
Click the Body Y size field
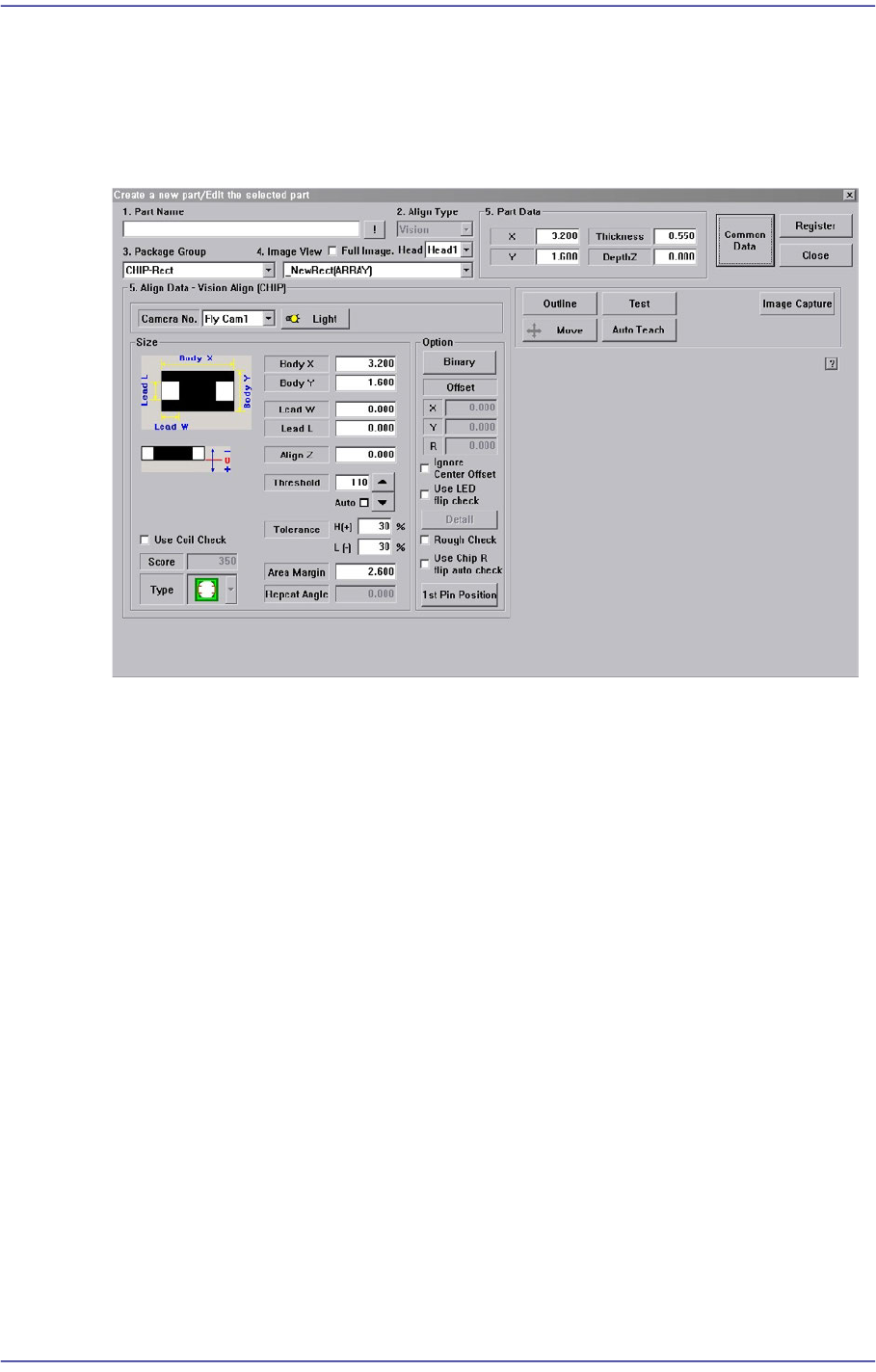[365, 383]
